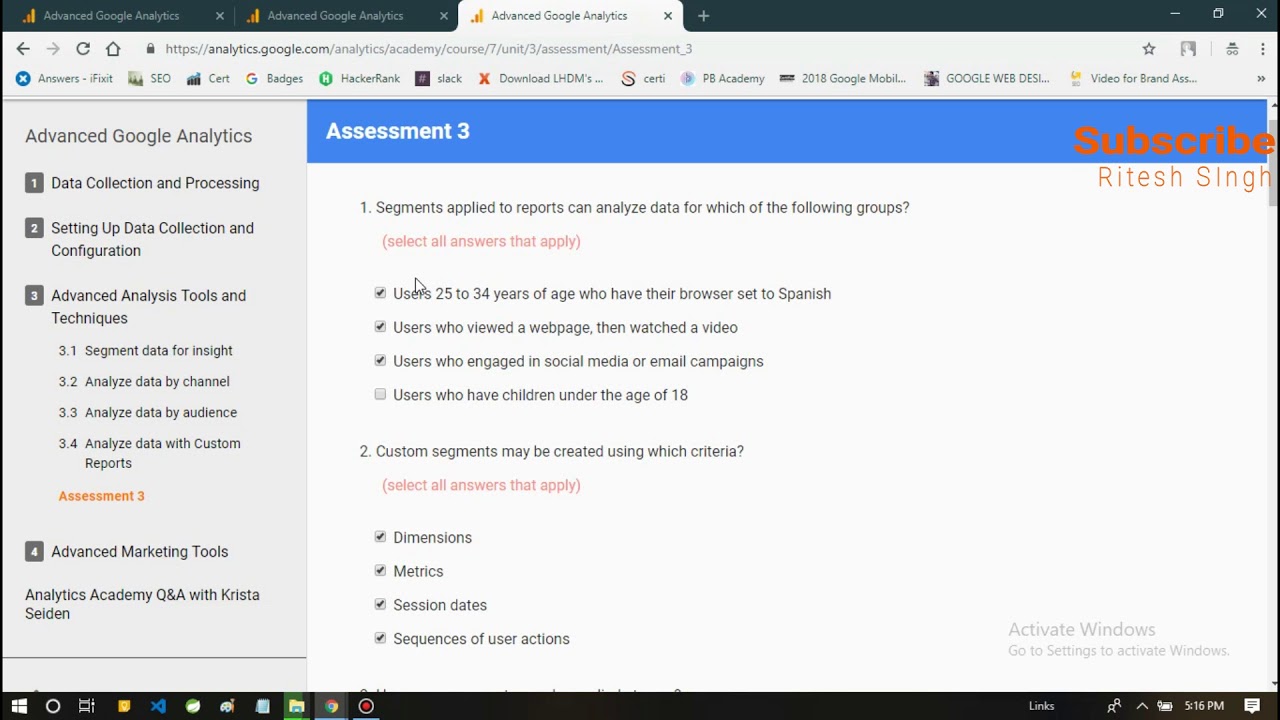
Task: Click the taskbar clock showing 5:16 PM
Action: coord(1204,706)
